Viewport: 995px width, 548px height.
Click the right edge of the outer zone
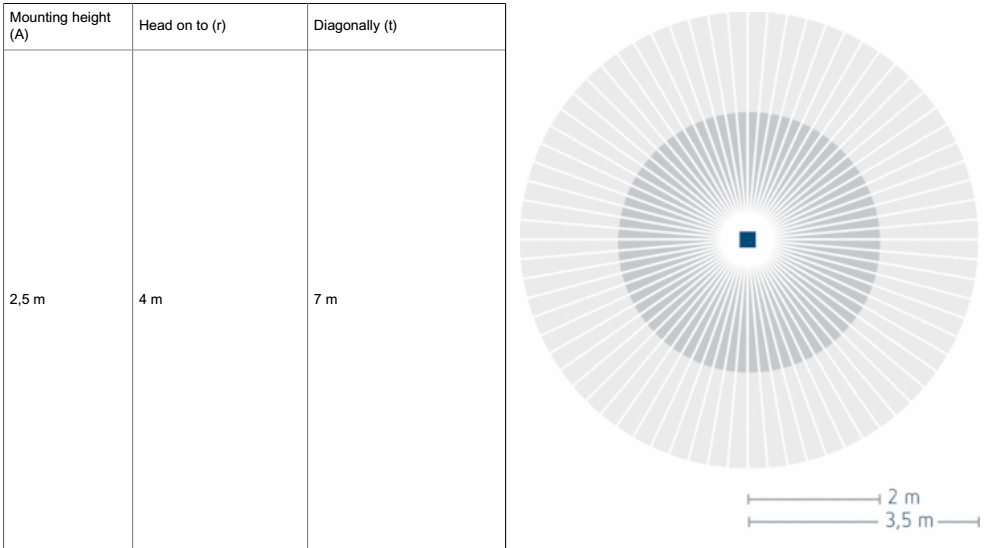[976, 240]
